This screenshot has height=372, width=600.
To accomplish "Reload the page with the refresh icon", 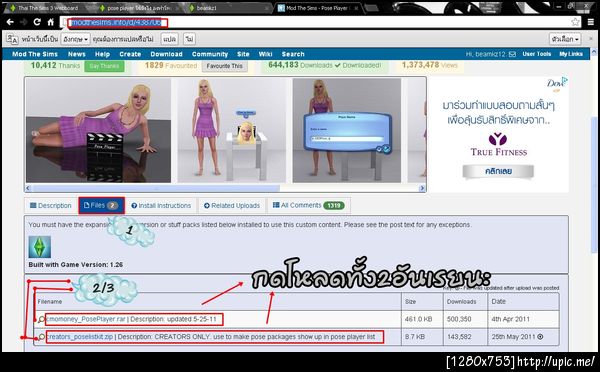I will [x=37, y=22].
